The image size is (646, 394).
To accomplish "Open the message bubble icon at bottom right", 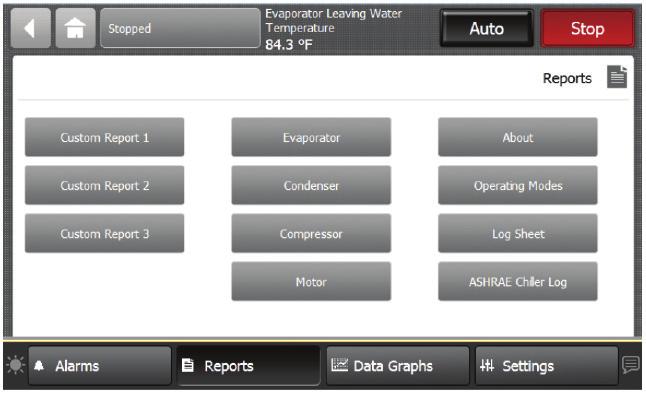I will [630, 365].
